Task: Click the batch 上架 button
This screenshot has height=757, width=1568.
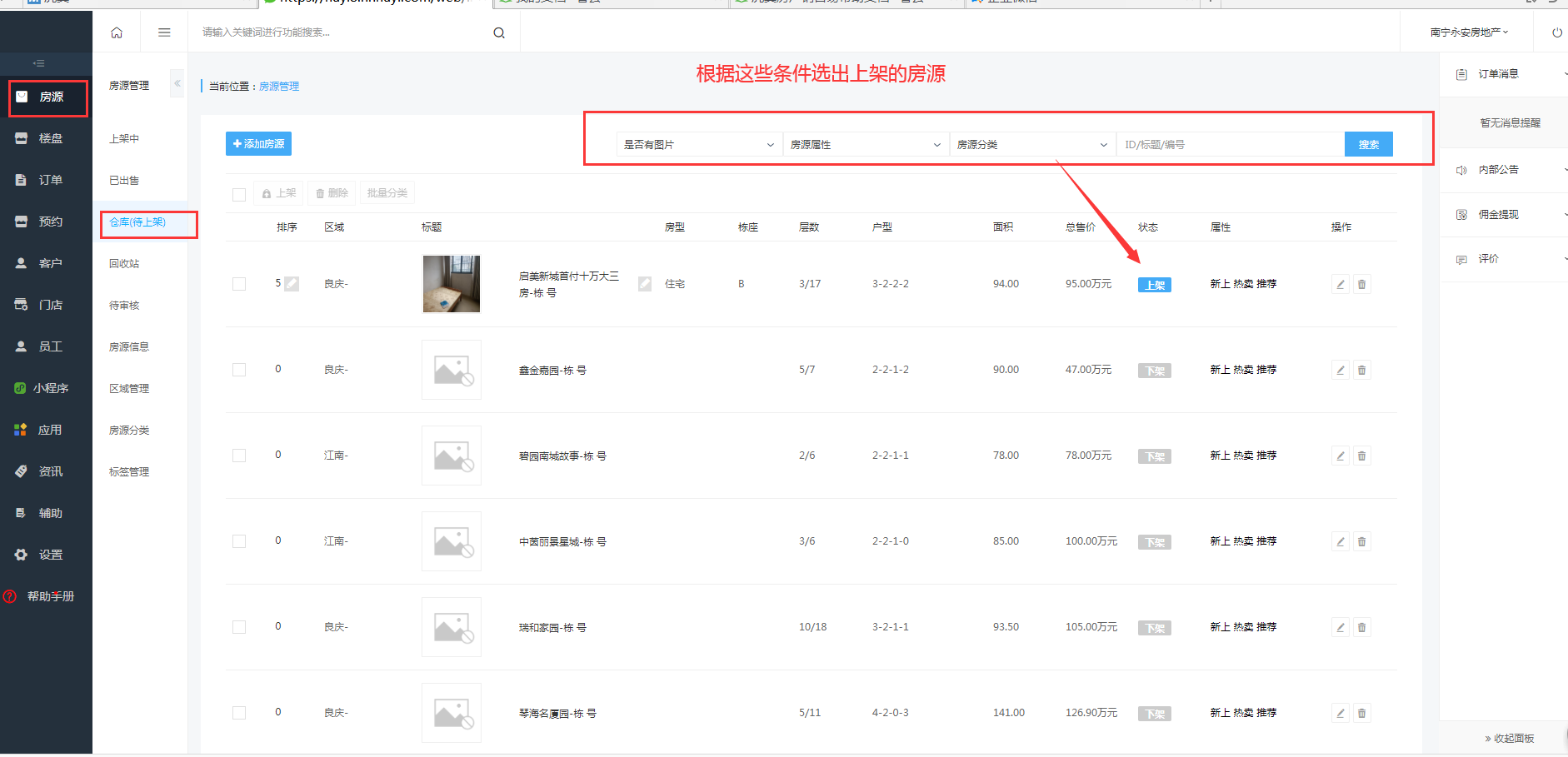Action: tap(279, 193)
